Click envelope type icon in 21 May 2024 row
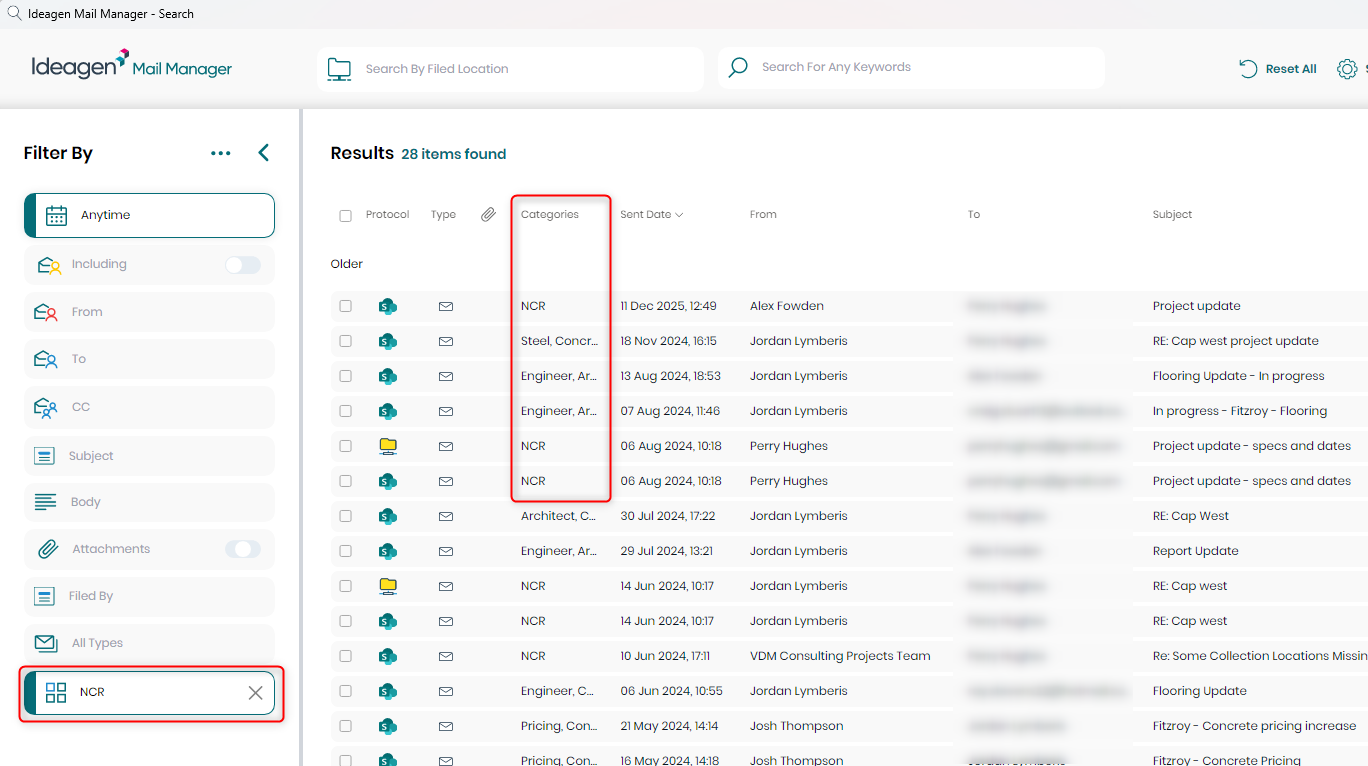The image size is (1368, 766). coord(446,726)
